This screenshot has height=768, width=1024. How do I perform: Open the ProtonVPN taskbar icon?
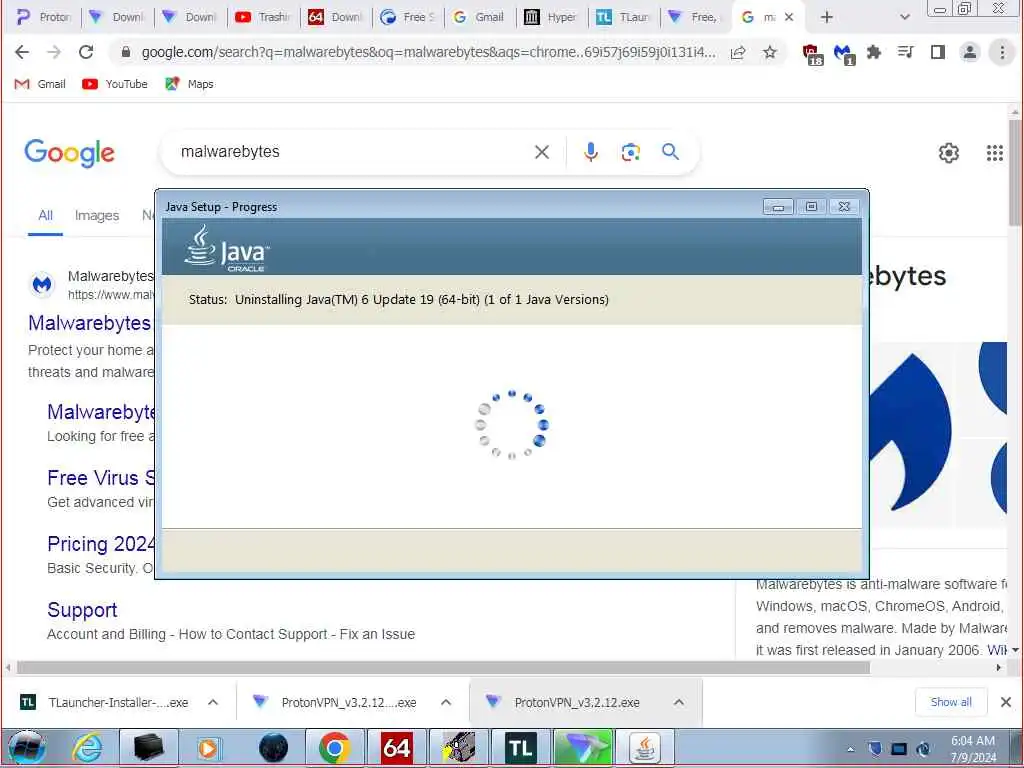coord(583,748)
